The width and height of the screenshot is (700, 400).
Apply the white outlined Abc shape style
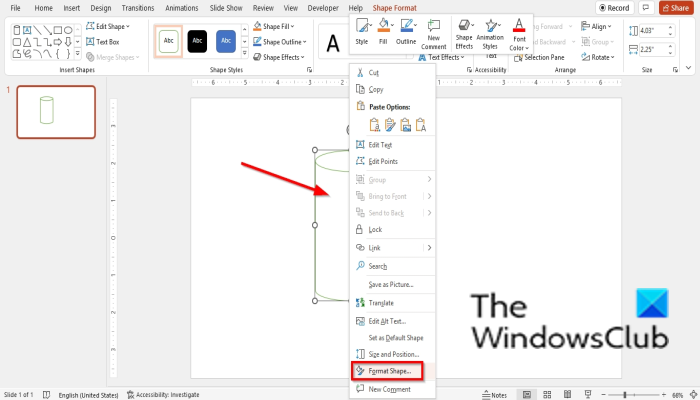[168, 41]
